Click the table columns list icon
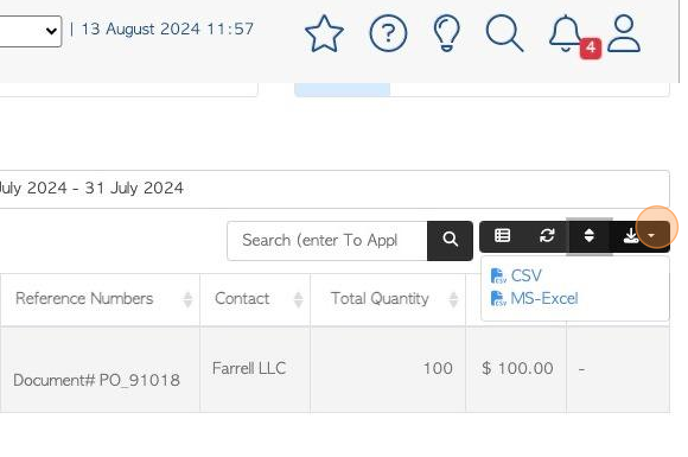 [x=502, y=236]
